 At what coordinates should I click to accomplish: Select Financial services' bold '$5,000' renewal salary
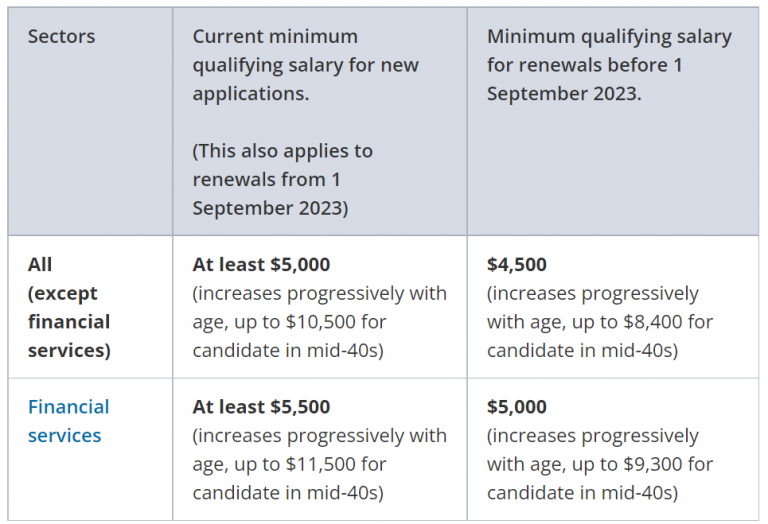click(517, 407)
